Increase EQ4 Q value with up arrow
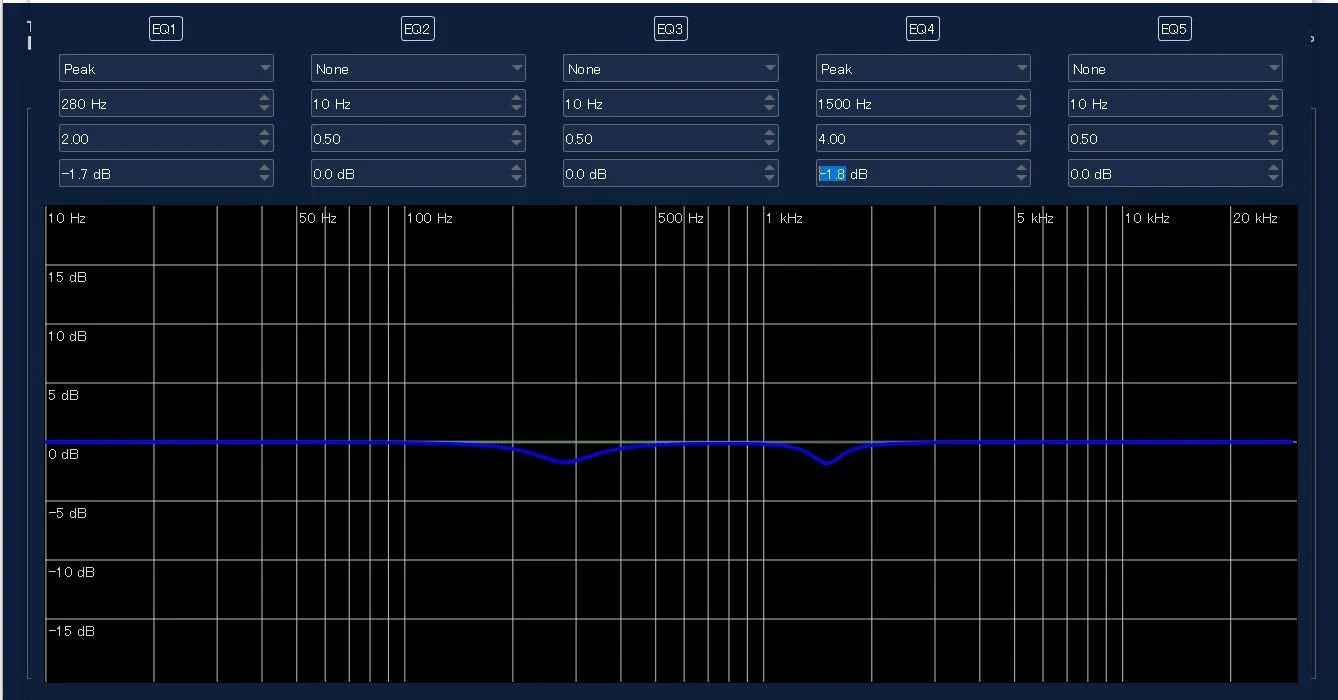This screenshot has height=700, width=1338. [1022, 133]
